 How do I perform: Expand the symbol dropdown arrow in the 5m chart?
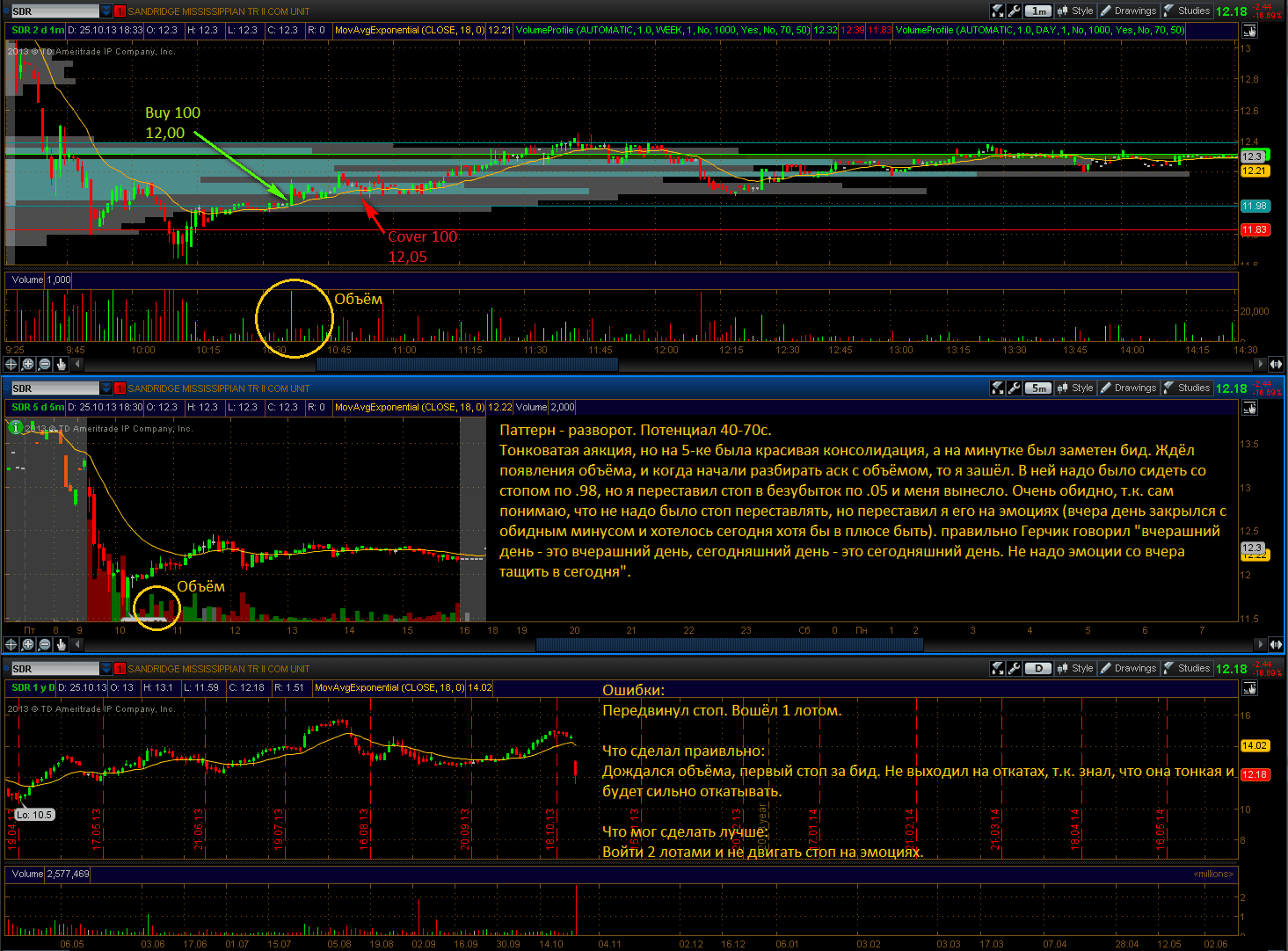point(106,388)
